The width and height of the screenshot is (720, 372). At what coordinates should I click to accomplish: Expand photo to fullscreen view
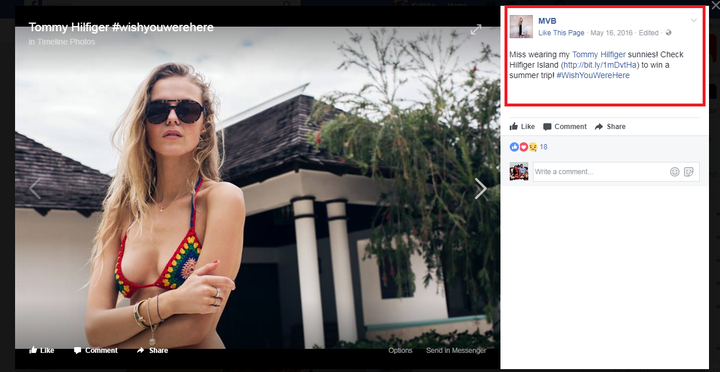tap(476, 30)
